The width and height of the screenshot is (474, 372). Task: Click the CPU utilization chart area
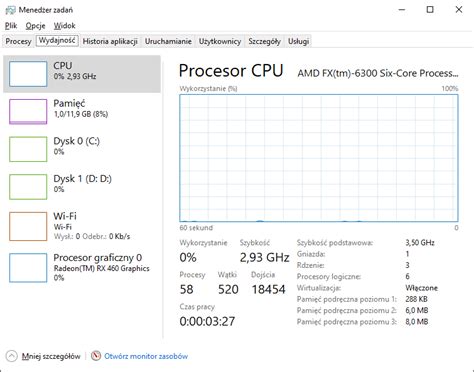[319, 158]
